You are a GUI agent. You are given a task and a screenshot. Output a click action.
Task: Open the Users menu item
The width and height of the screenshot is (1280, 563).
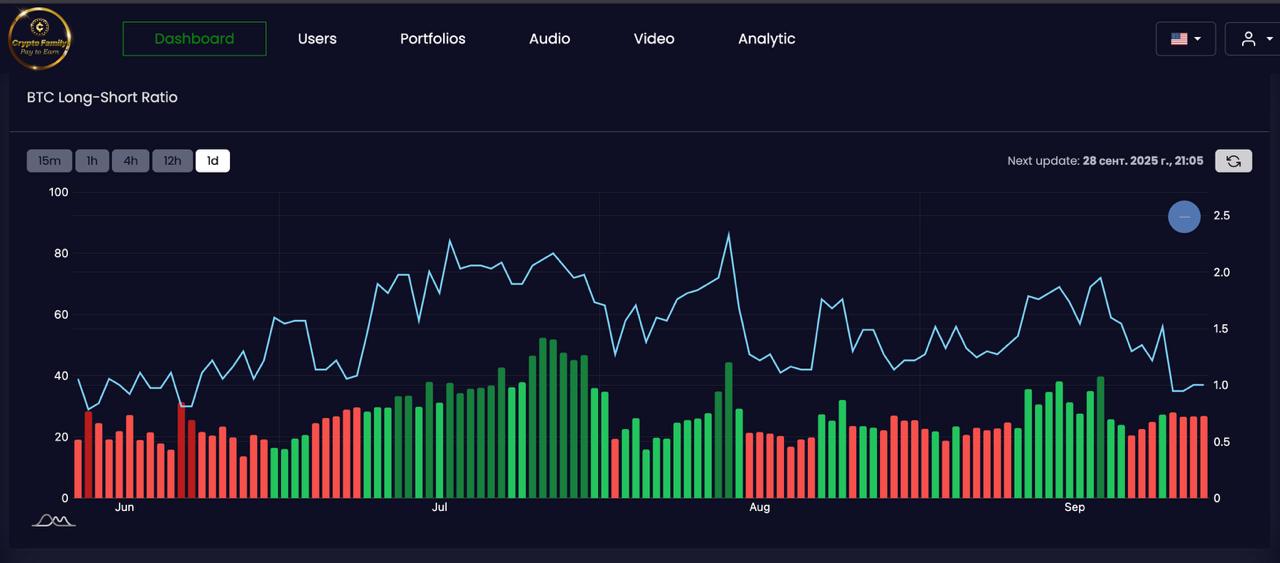[317, 39]
